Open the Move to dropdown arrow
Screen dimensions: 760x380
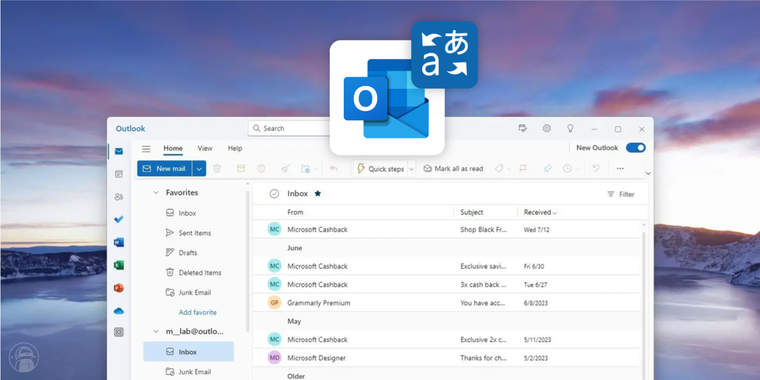[x=315, y=169]
